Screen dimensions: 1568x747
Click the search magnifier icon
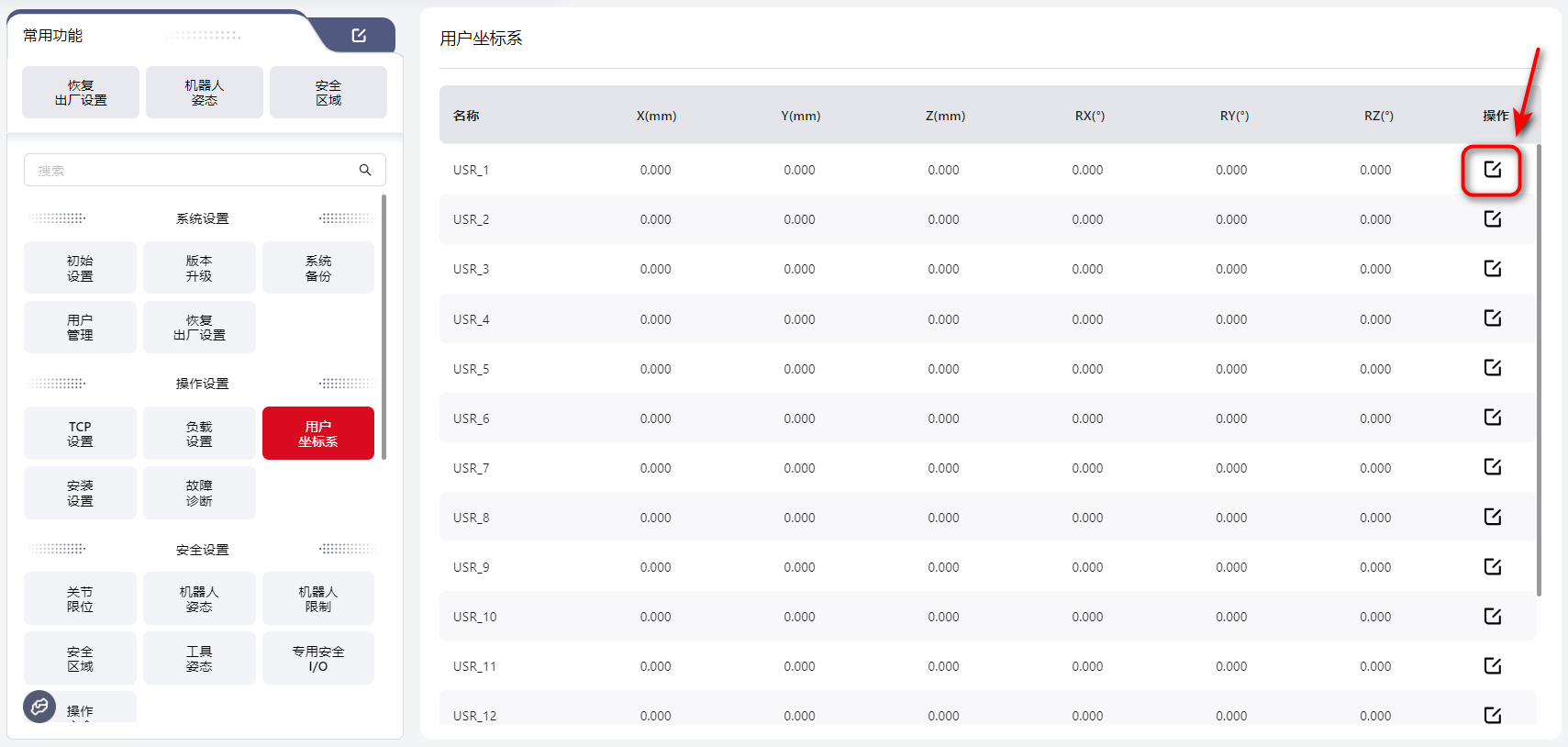(365, 170)
